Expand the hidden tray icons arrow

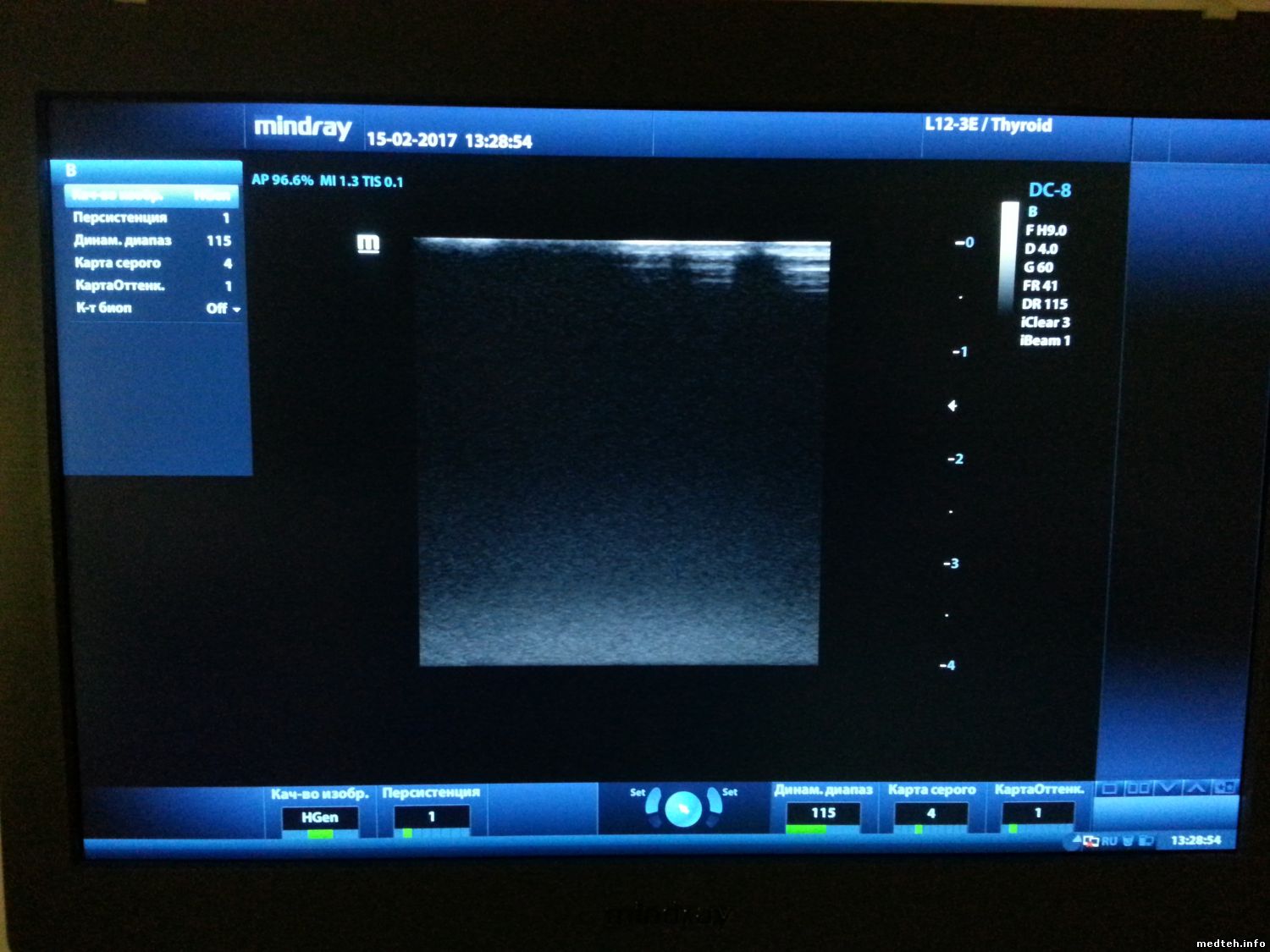(1076, 839)
